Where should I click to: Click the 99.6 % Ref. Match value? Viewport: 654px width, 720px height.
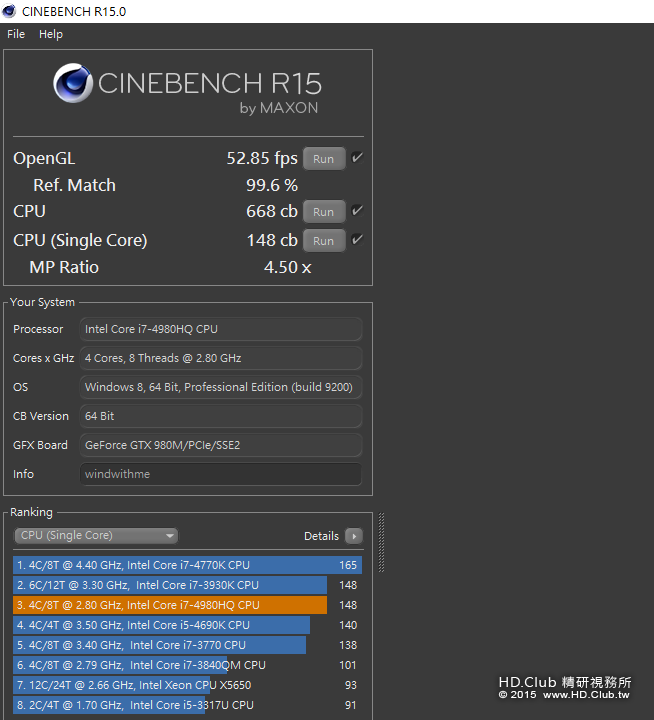(x=272, y=185)
